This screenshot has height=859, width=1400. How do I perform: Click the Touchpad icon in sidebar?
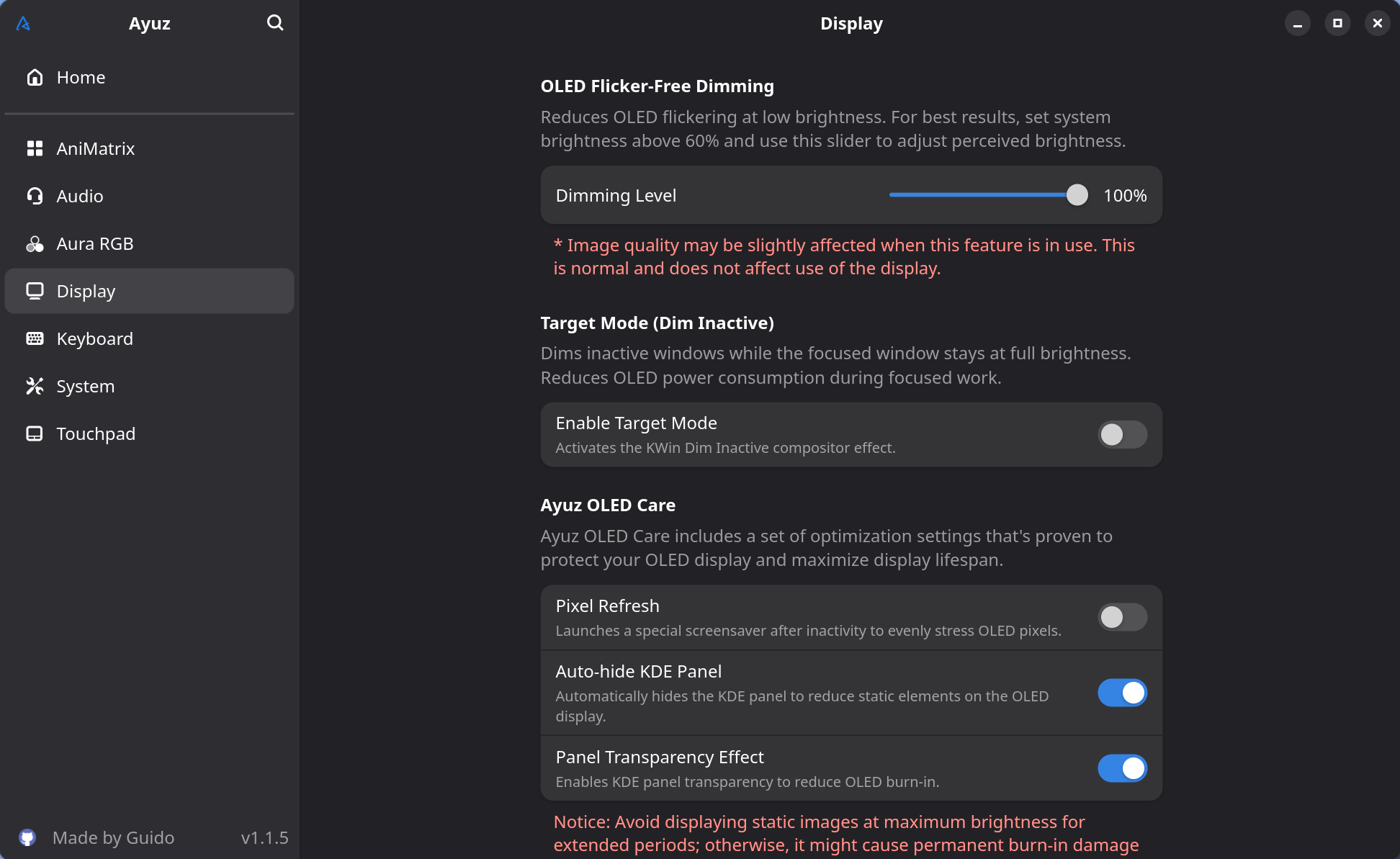(35, 433)
